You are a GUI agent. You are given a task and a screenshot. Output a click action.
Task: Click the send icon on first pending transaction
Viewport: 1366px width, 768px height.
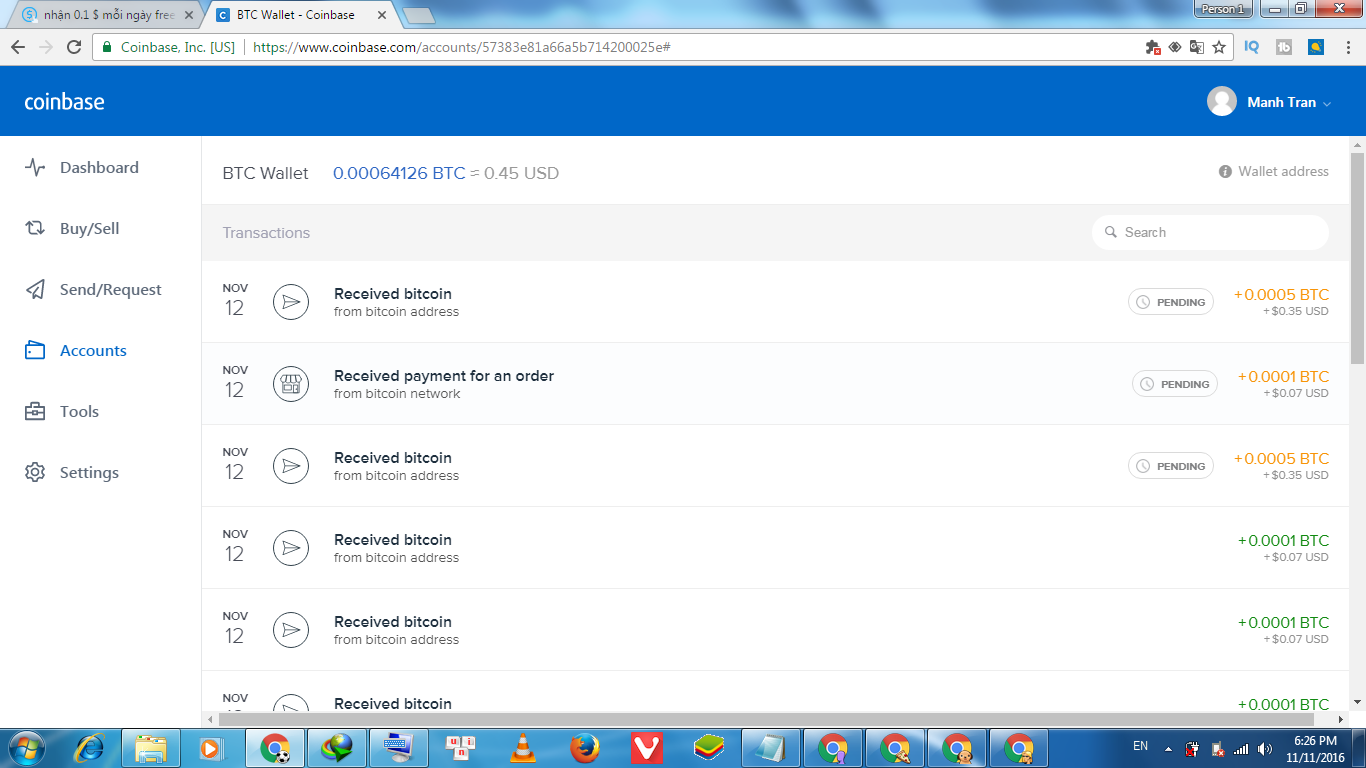[291, 302]
